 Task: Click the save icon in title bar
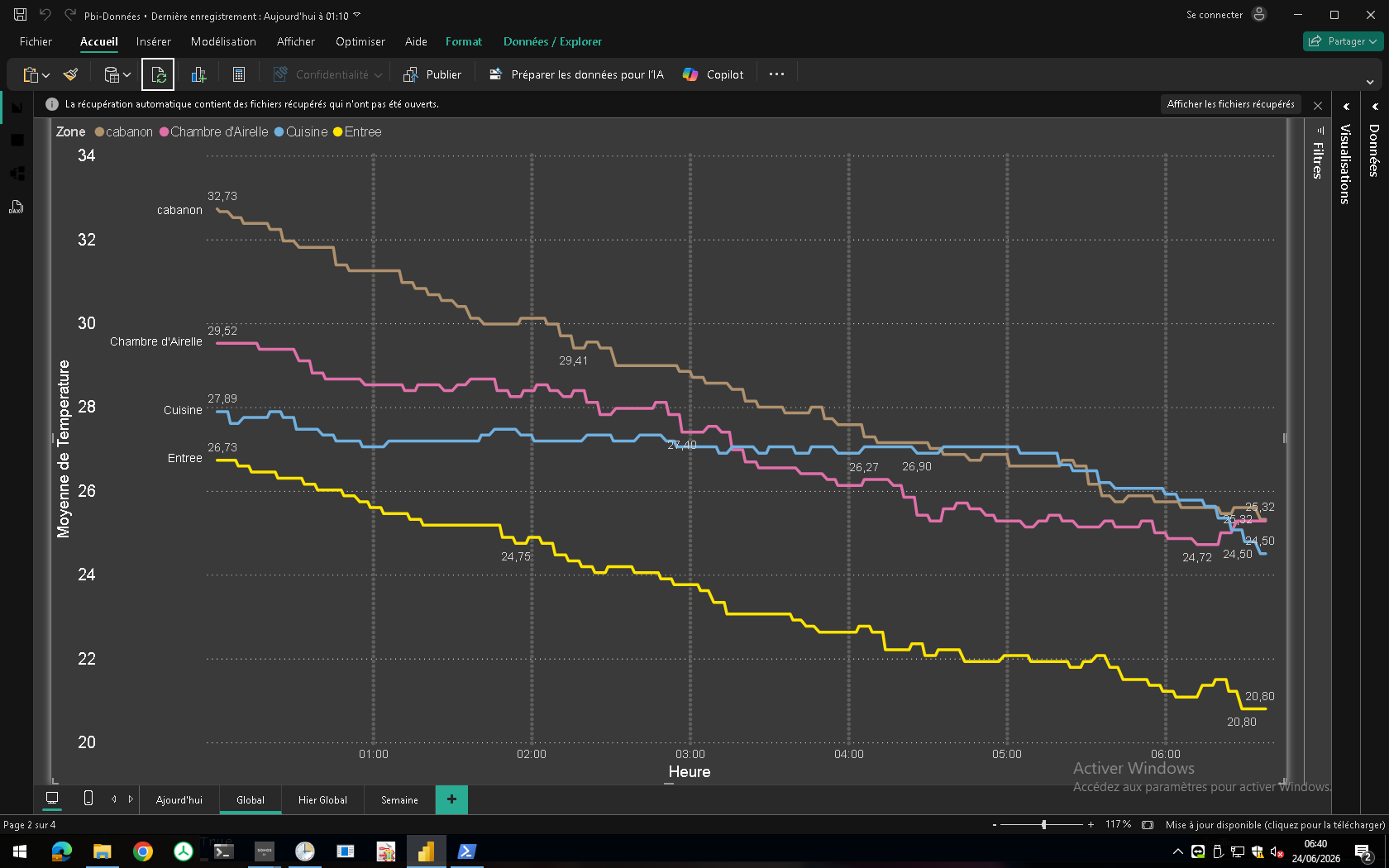point(21,15)
